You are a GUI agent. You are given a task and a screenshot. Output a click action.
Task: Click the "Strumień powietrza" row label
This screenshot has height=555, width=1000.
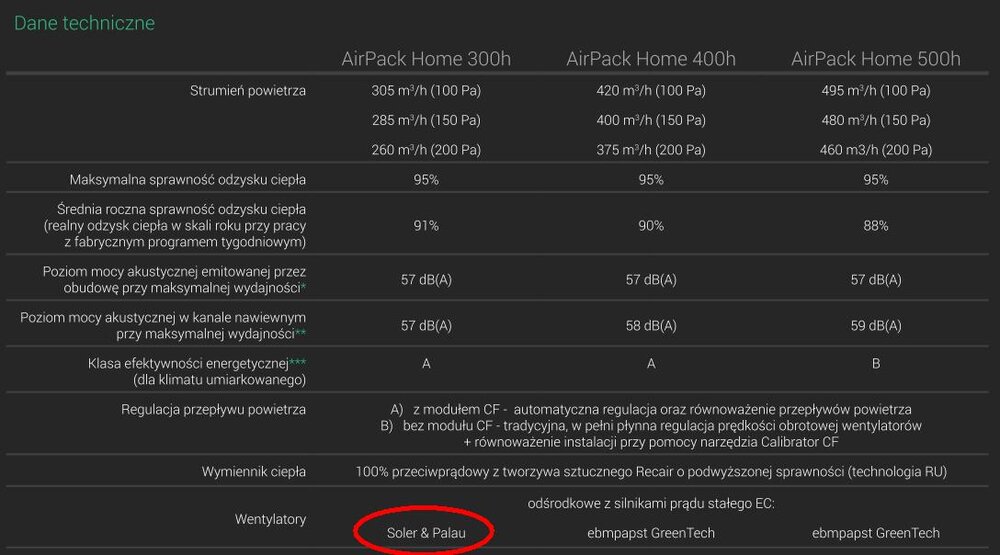248,91
